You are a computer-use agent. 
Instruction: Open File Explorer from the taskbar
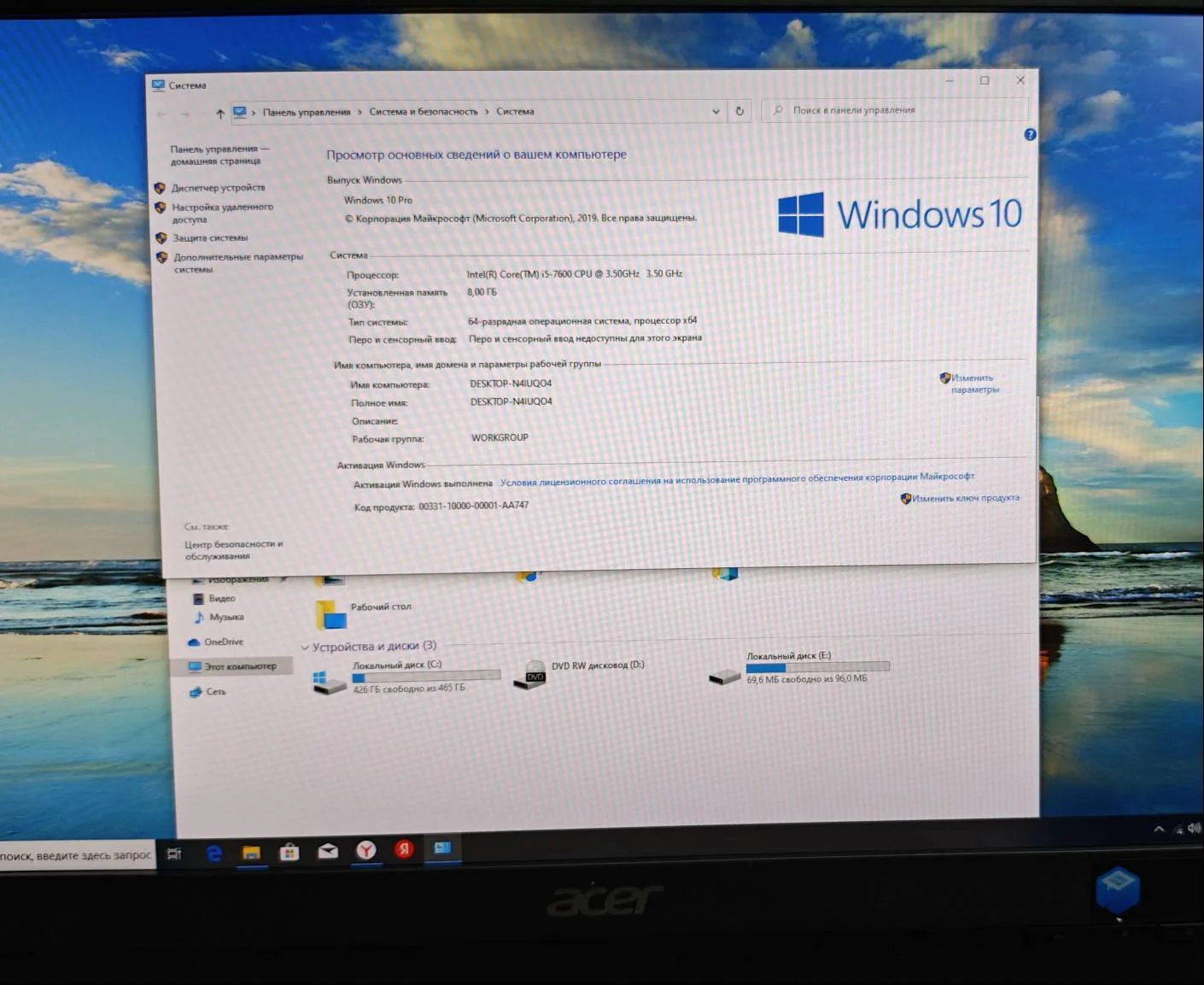click(251, 853)
